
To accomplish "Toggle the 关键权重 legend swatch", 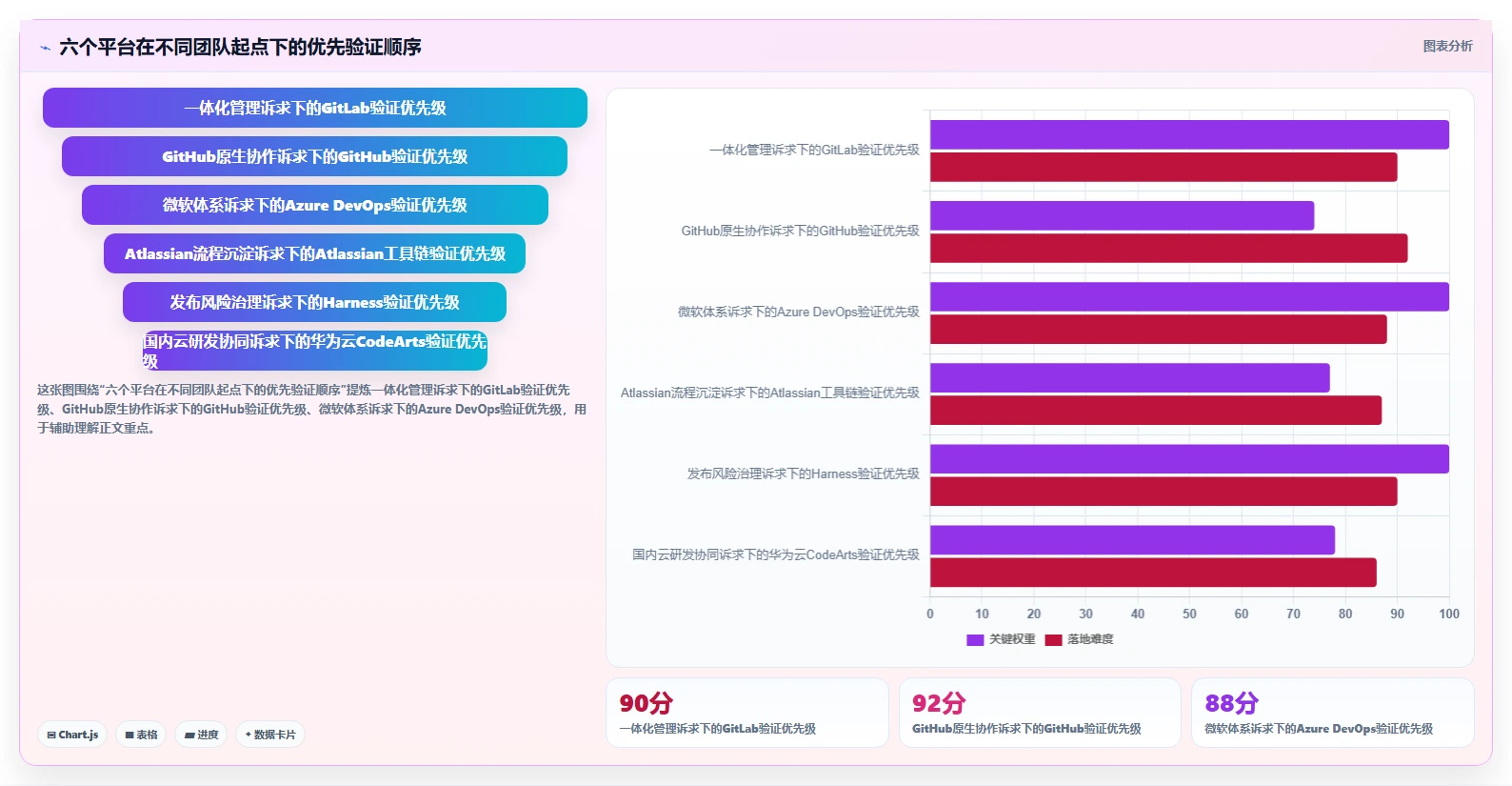I will click(975, 639).
